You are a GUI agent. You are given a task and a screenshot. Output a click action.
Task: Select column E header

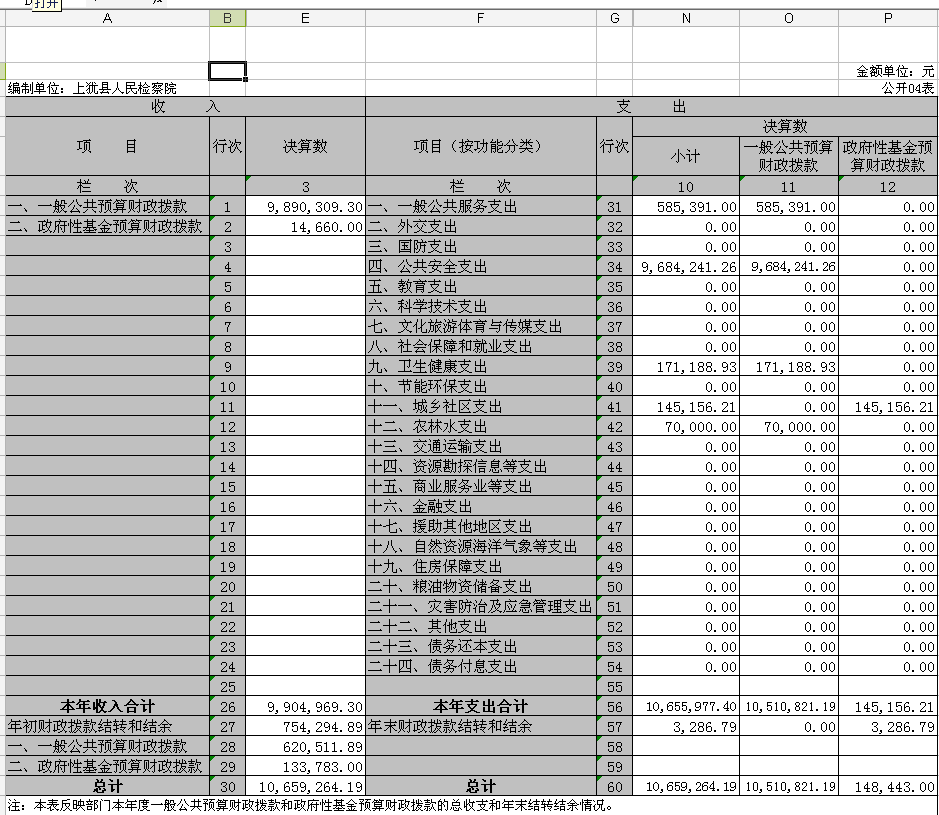pos(305,19)
